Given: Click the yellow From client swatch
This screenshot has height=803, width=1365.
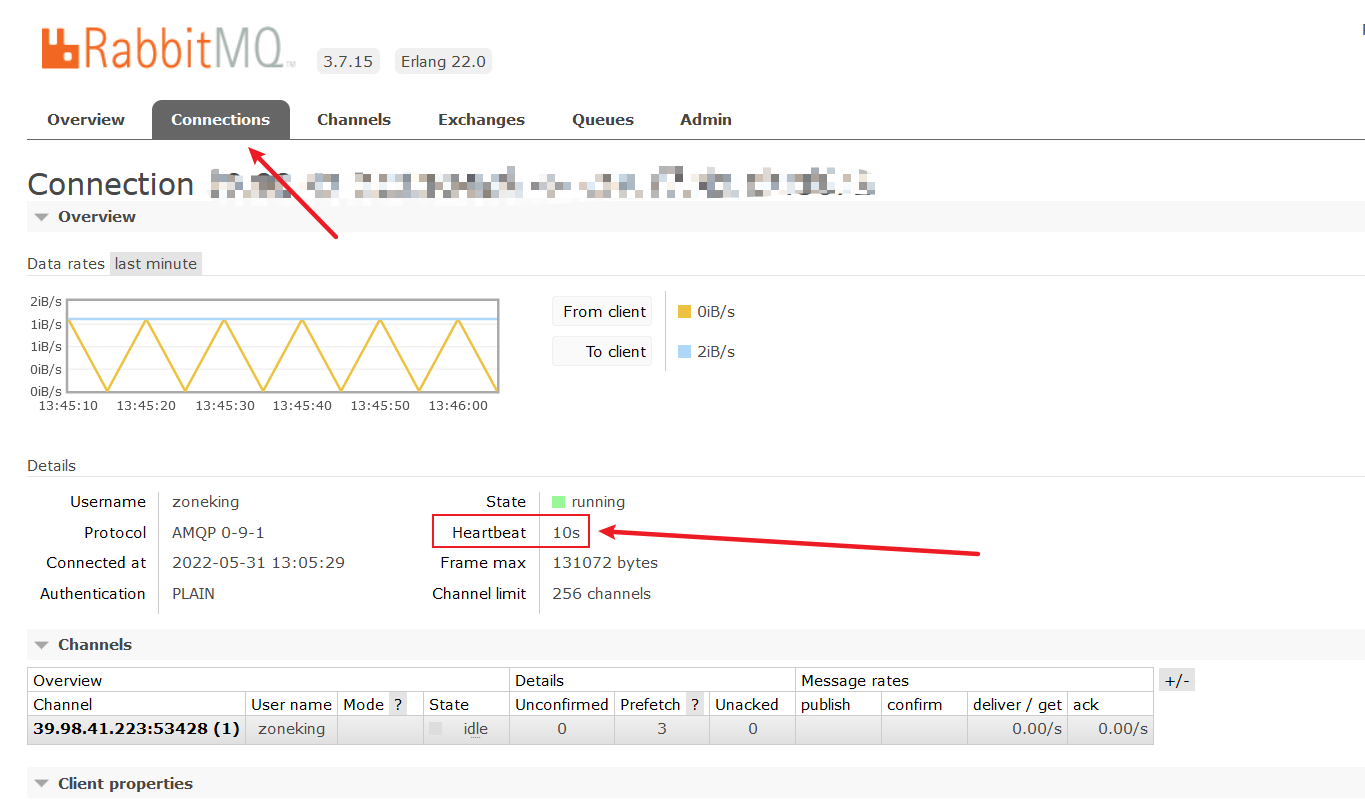Looking at the screenshot, I should tap(685, 312).
